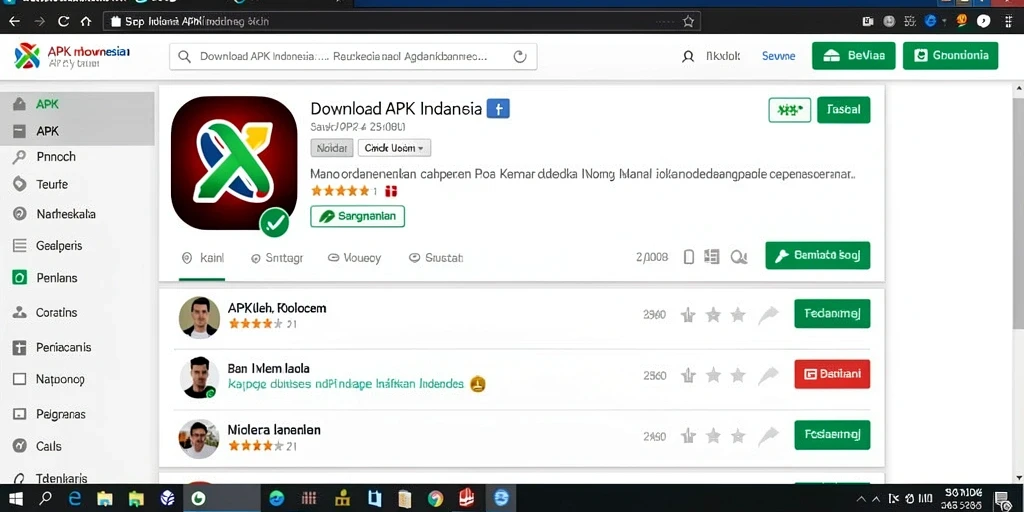
Task: Click the browser back arrow
Action: 14,22
